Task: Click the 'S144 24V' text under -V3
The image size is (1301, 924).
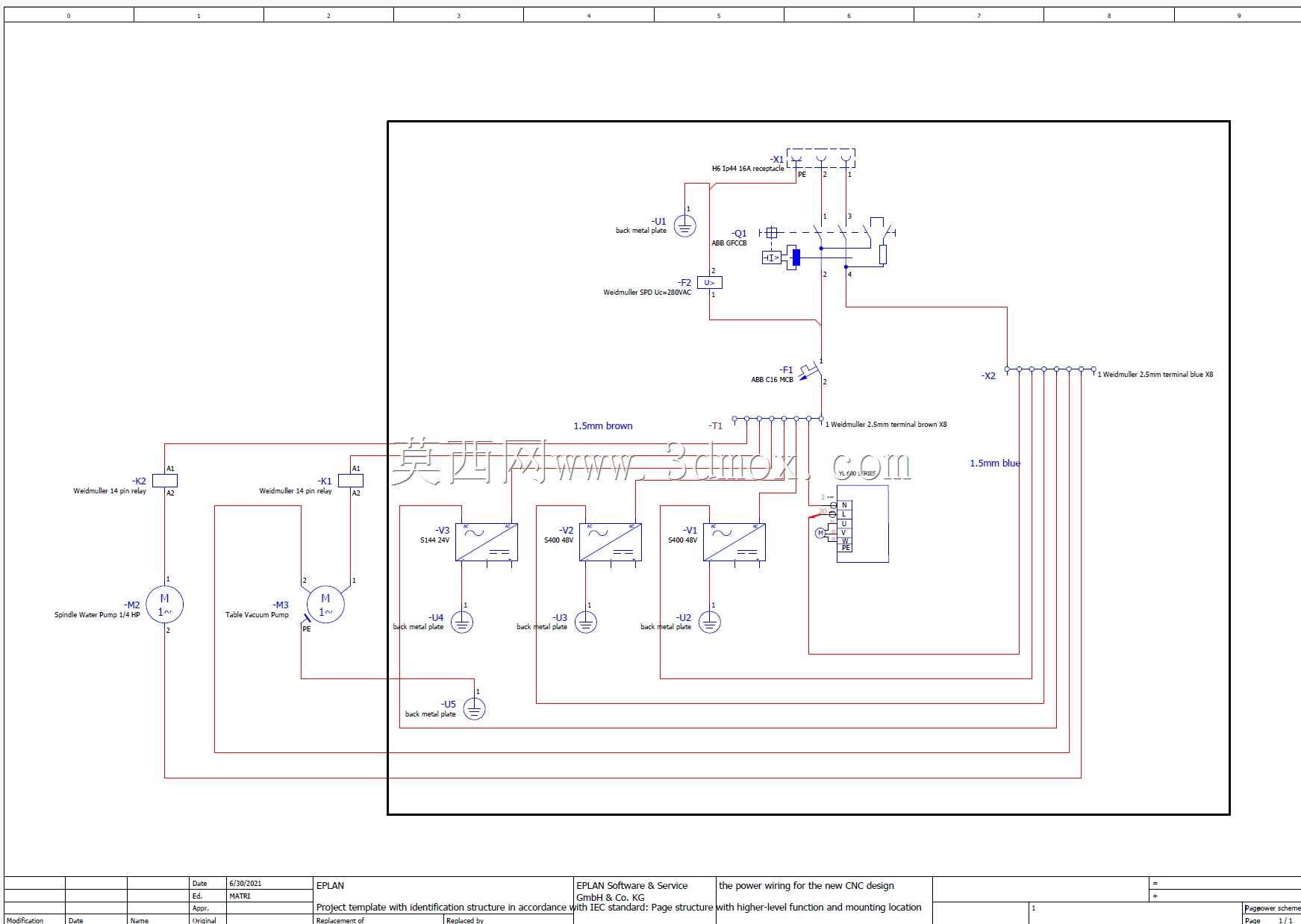Action: (434, 540)
